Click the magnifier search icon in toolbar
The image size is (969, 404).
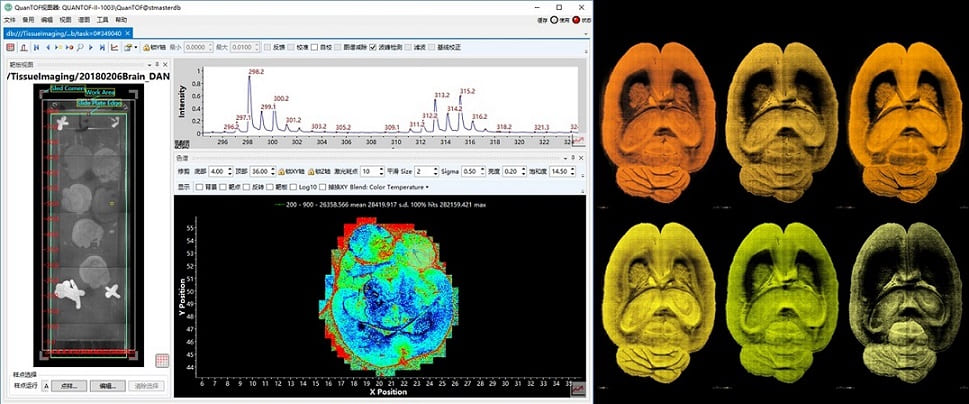pyautogui.click(x=80, y=48)
